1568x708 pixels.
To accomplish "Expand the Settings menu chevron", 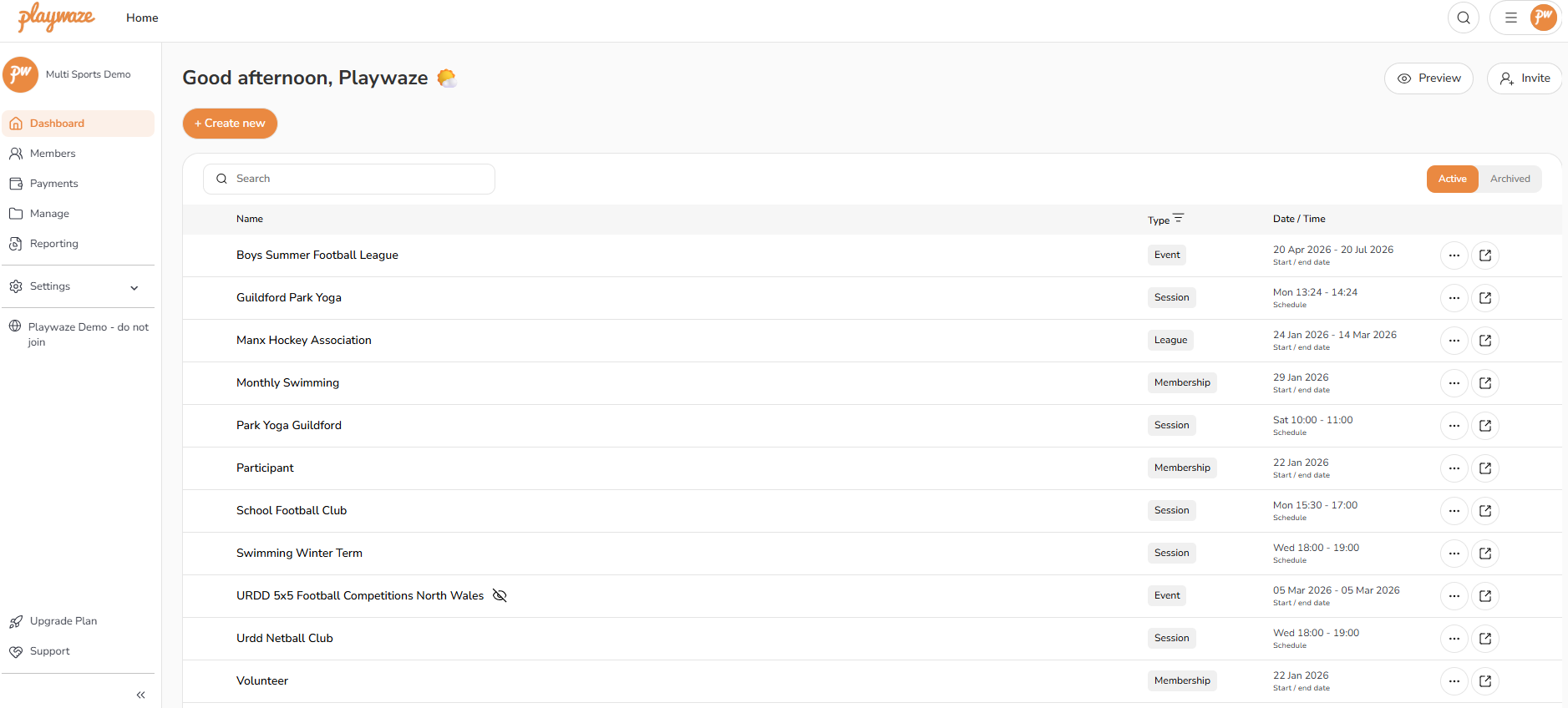I will [134, 287].
